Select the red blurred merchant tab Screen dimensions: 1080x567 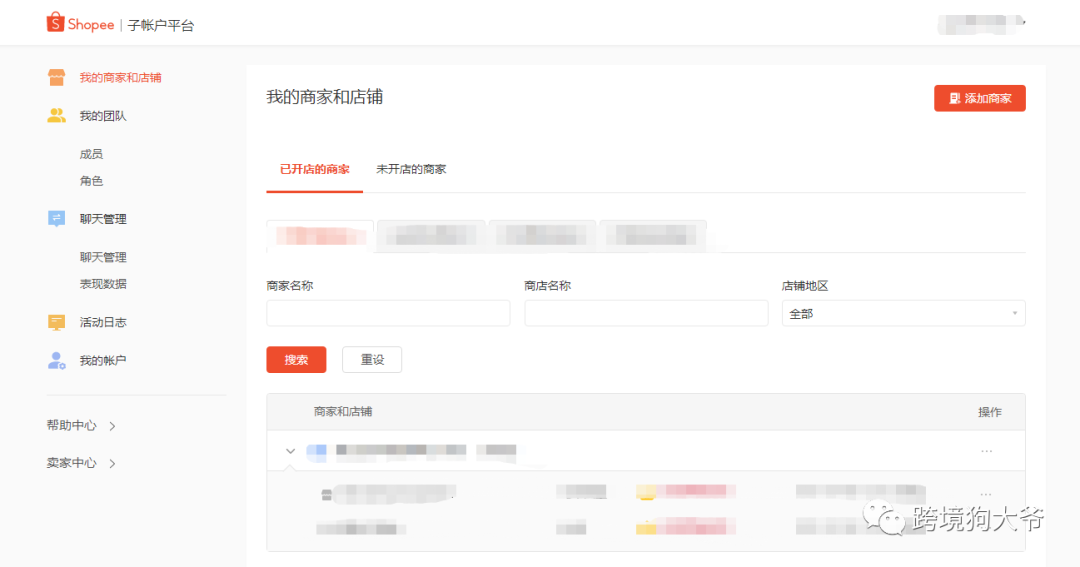point(320,236)
